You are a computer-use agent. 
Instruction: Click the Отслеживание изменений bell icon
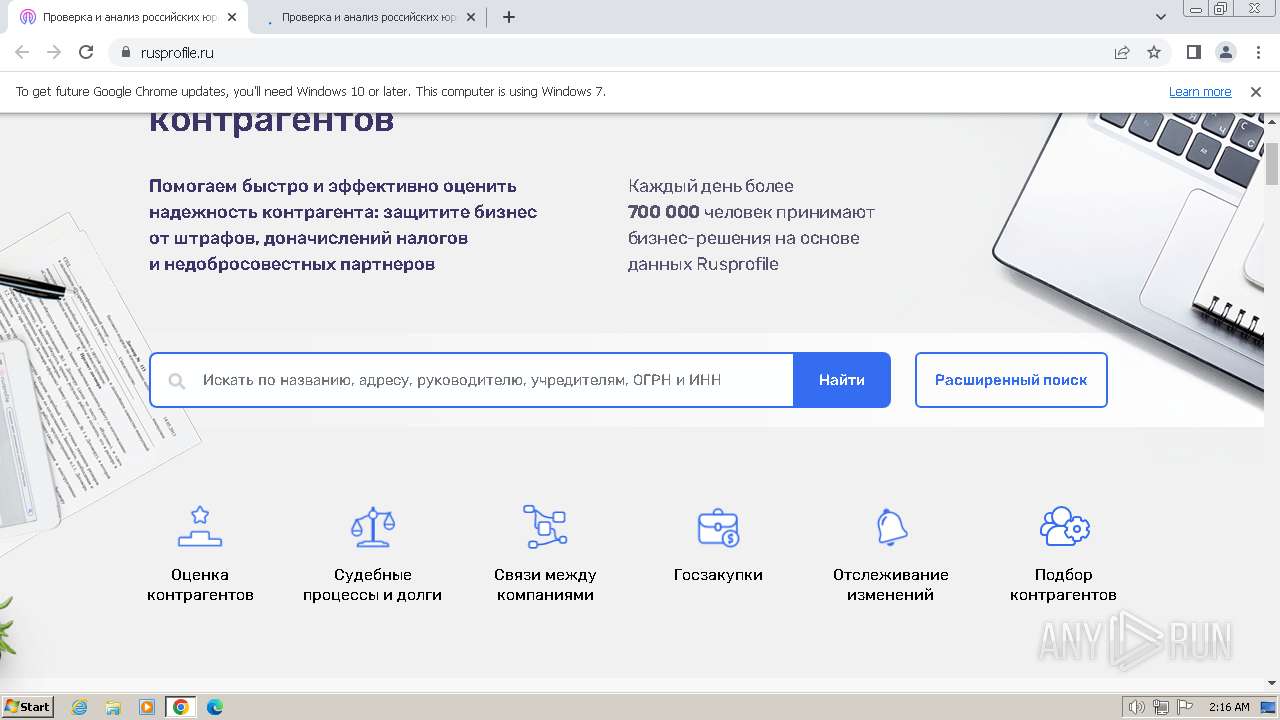click(891, 527)
